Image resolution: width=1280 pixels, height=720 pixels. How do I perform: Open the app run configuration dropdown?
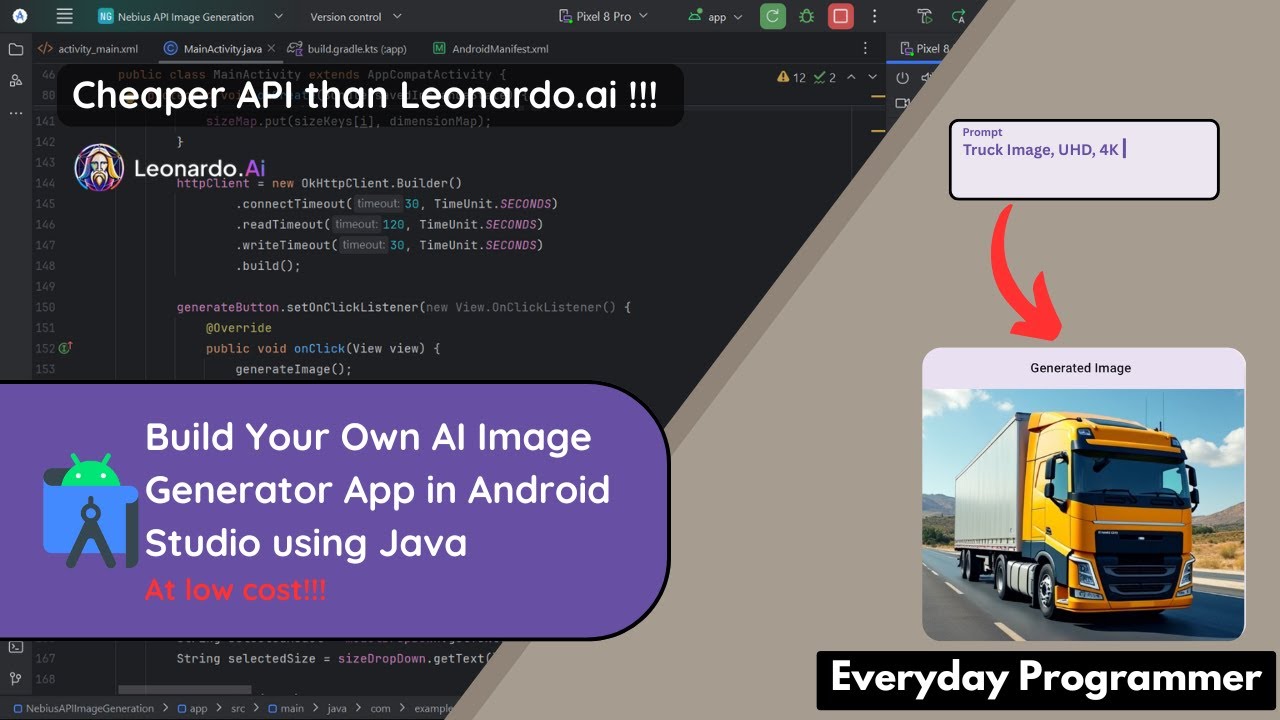coord(715,16)
